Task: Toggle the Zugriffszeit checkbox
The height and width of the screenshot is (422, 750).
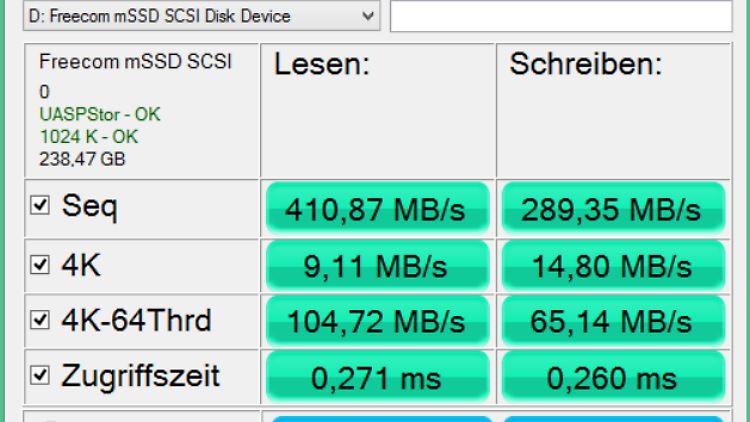Action: pos(41,376)
